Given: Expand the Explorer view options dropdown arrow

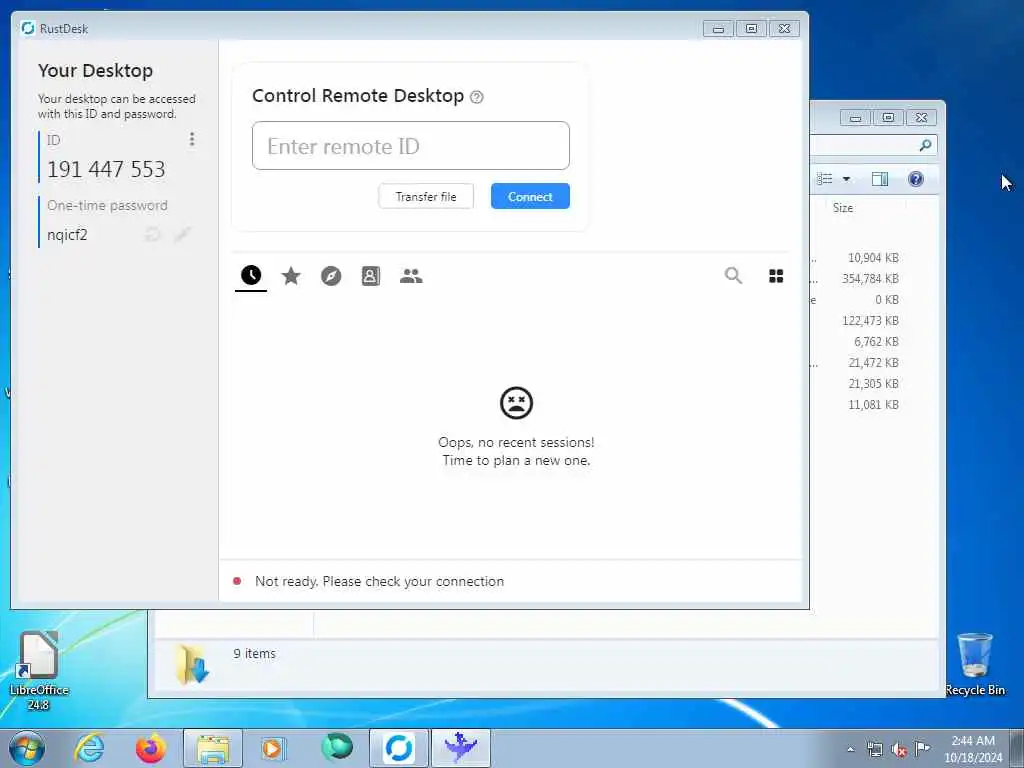Looking at the screenshot, I should tap(846, 179).
